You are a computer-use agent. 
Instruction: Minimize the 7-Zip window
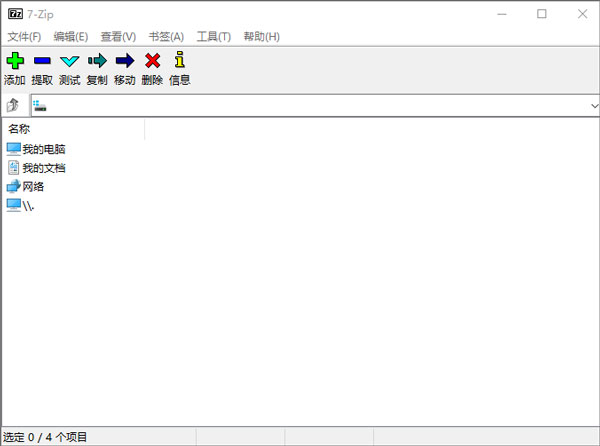[x=502, y=14]
